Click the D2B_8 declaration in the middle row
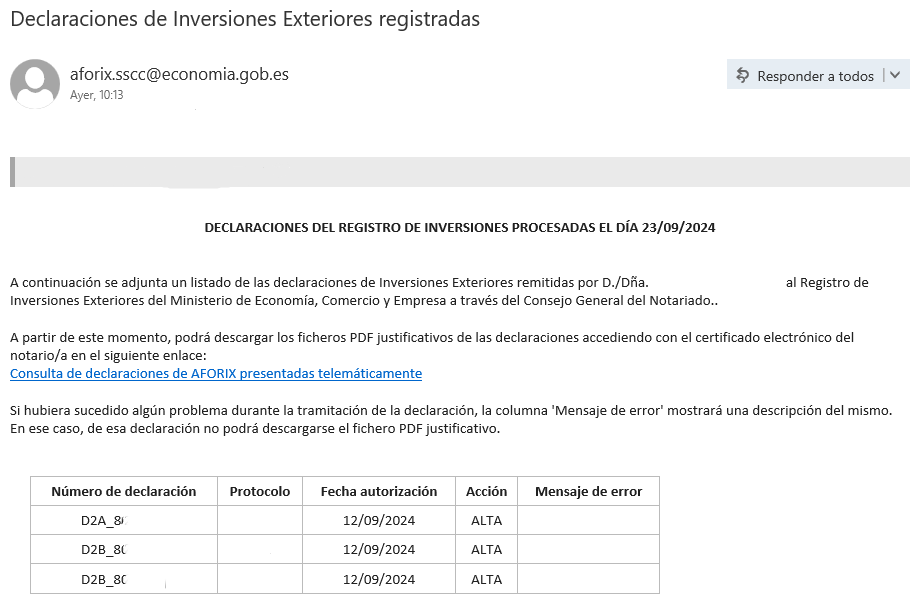Viewport: 917px width, 612px height. (x=103, y=549)
